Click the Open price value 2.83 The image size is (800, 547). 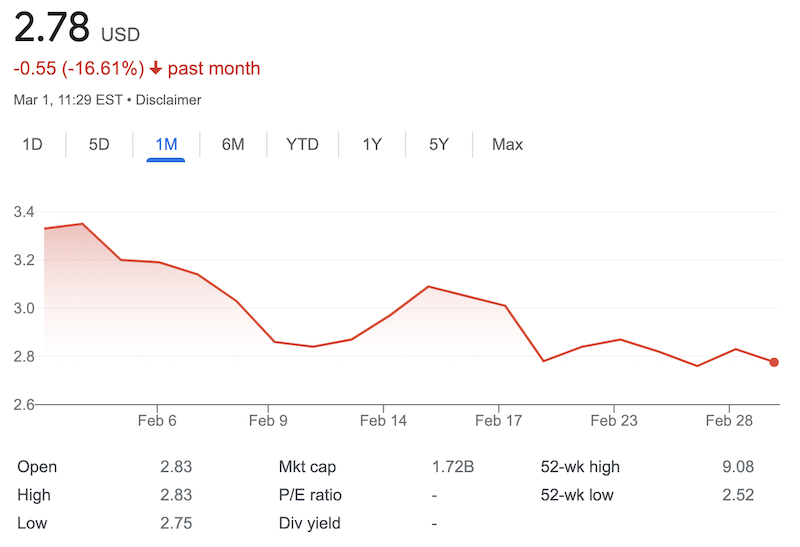pyautogui.click(x=175, y=467)
